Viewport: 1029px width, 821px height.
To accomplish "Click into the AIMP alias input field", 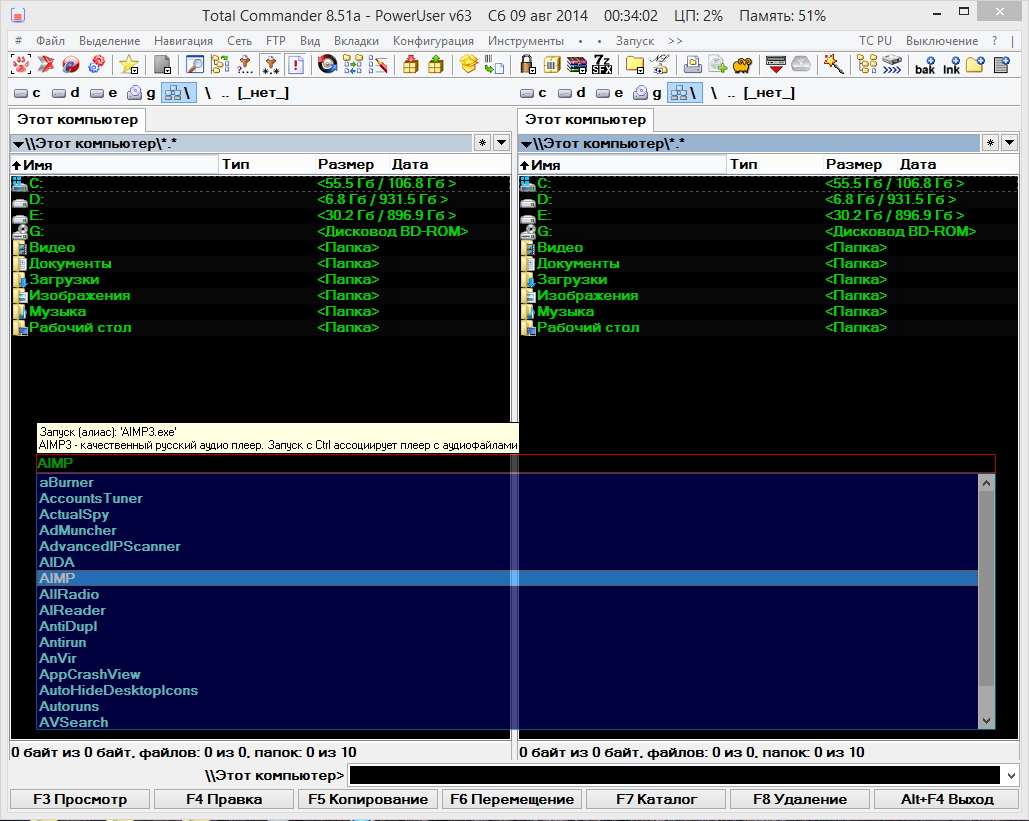I will pyautogui.click(x=516, y=463).
